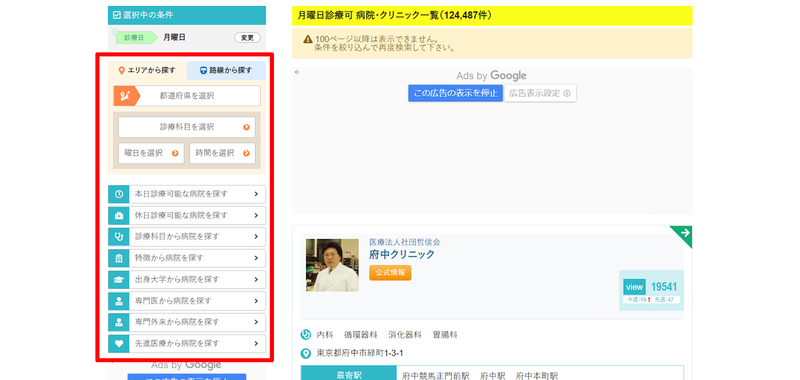Switch to the エリアから探す tab

(x=147, y=70)
